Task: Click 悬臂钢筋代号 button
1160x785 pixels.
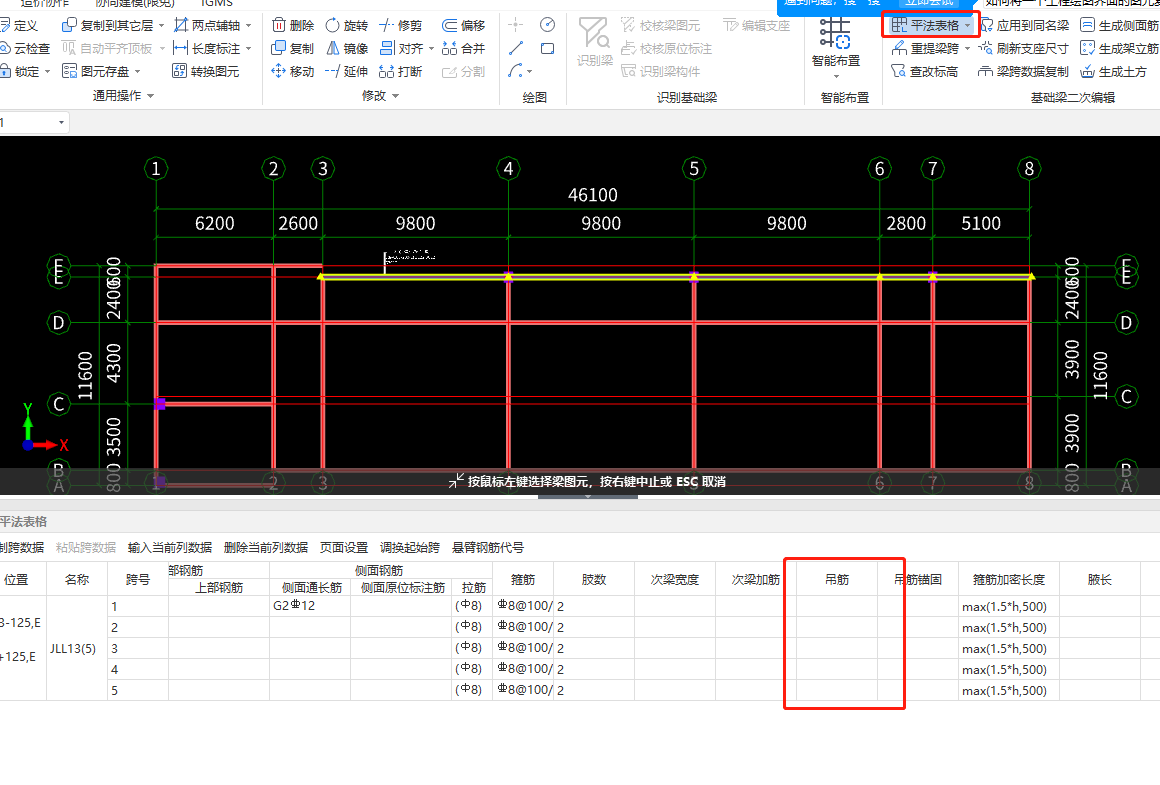Action: click(488, 548)
